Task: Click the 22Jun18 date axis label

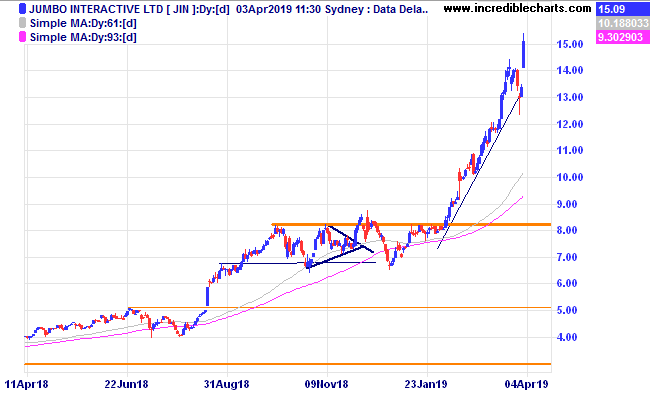Action: coord(126,384)
